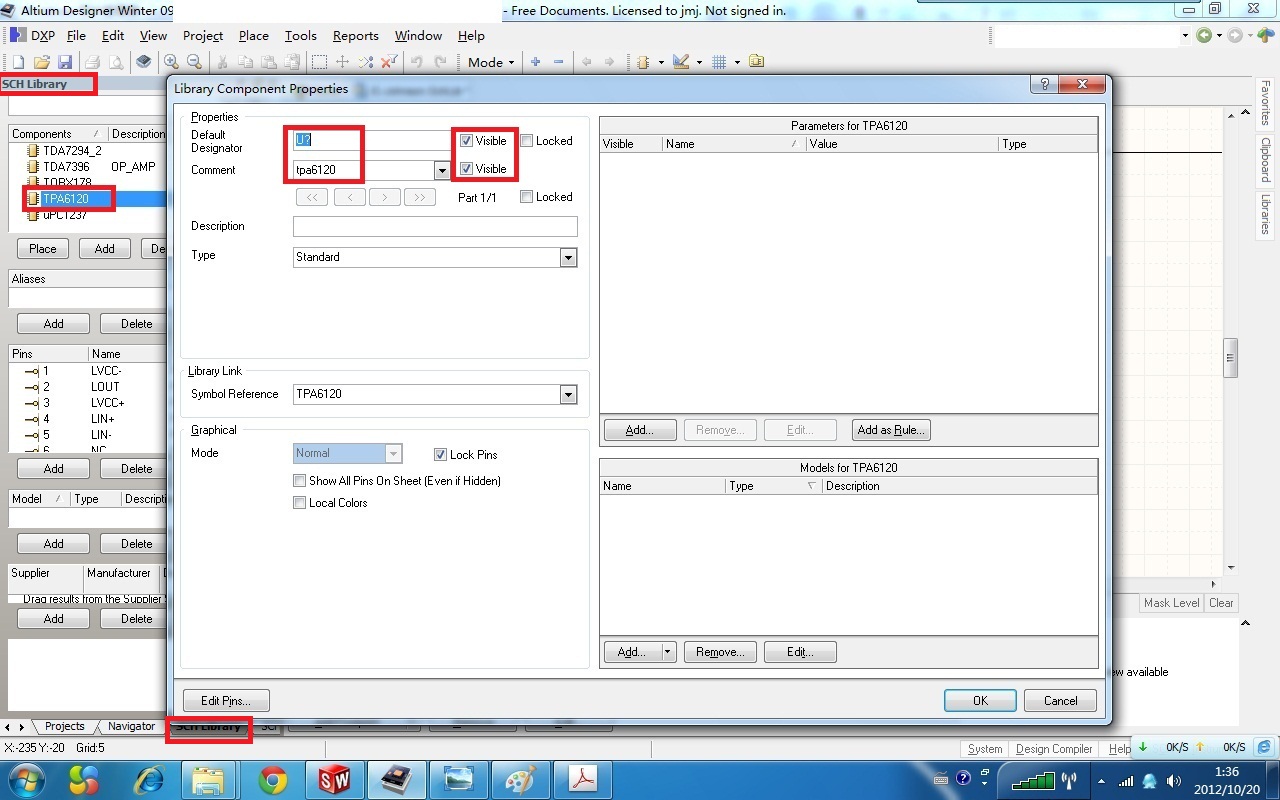The image size is (1280, 800).
Task: Open the Comment dropdown arrow
Action: (442, 170)
